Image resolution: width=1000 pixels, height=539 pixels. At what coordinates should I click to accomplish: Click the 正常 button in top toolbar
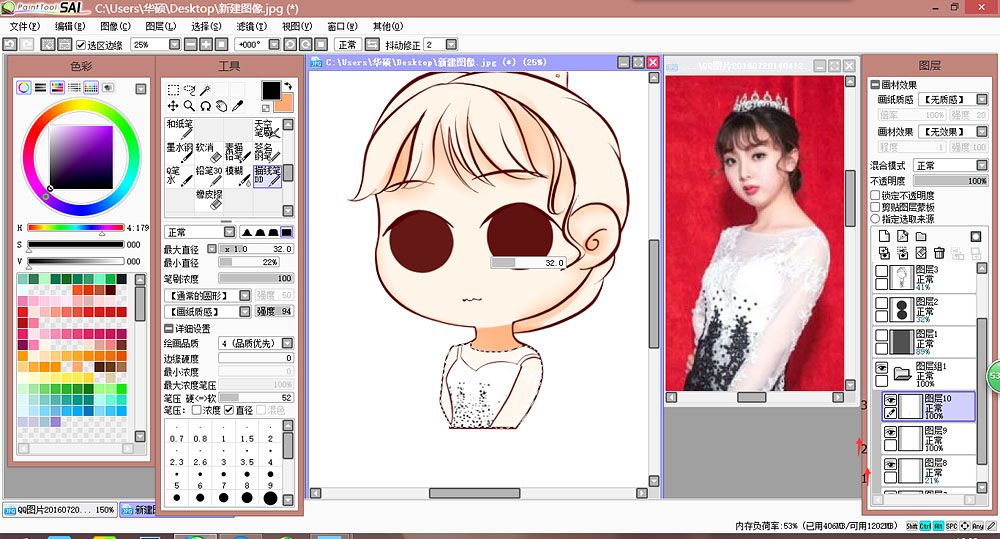pyautogui.click(x=348, y=45)
